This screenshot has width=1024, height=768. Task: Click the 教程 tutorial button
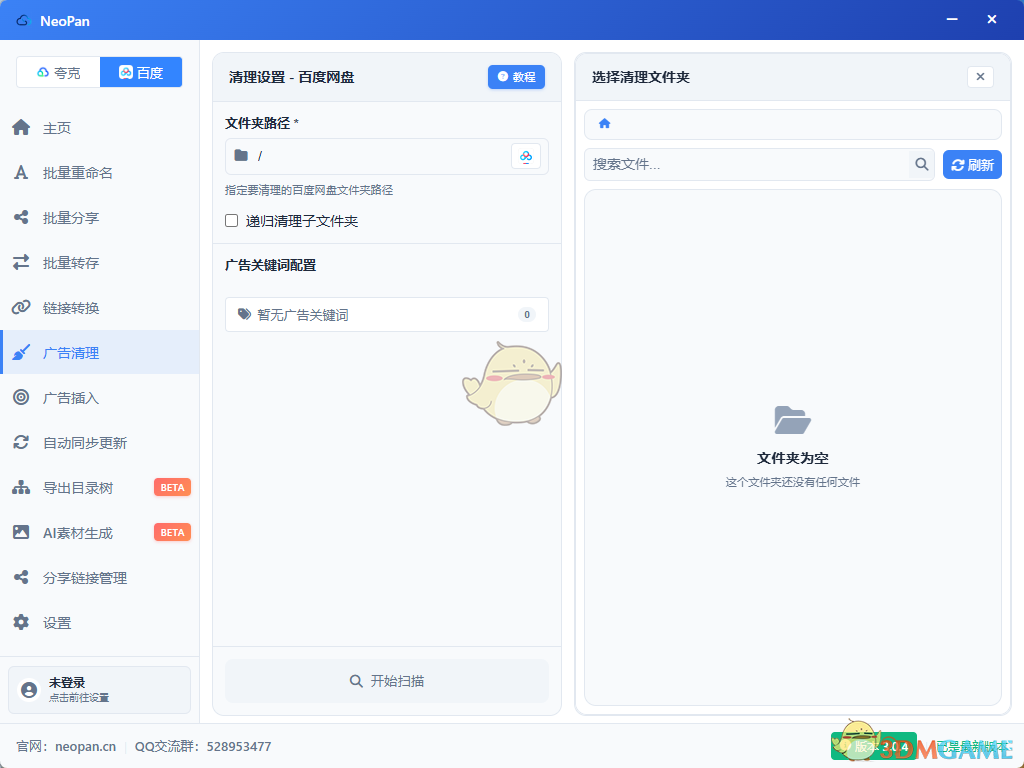tap(516, 77)
